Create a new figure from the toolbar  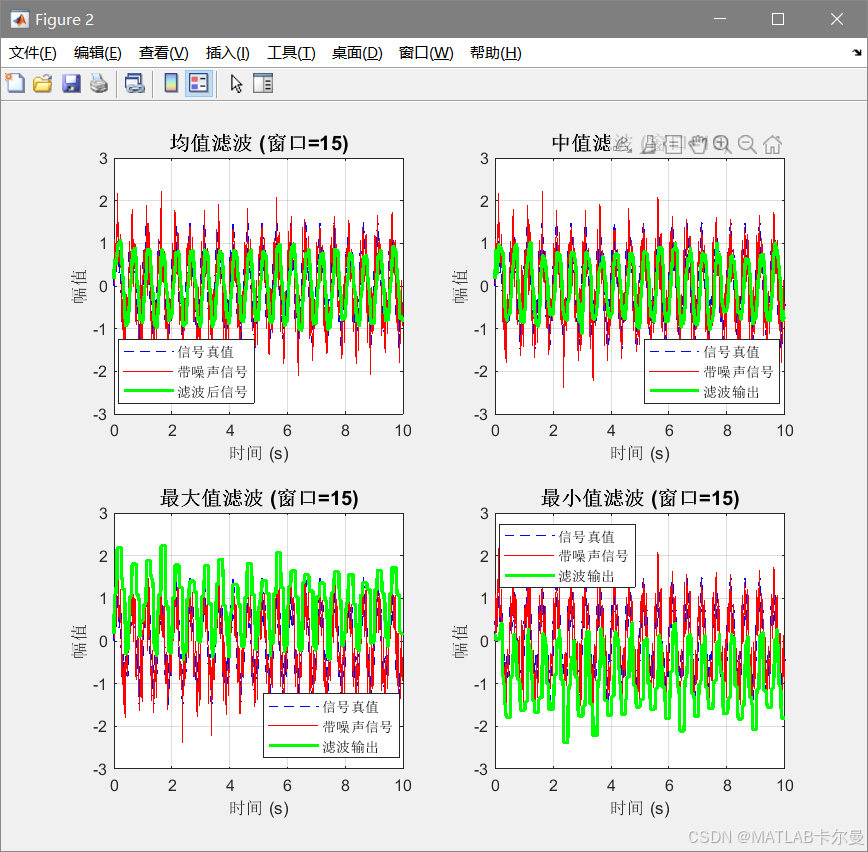[x=15, y=84]
